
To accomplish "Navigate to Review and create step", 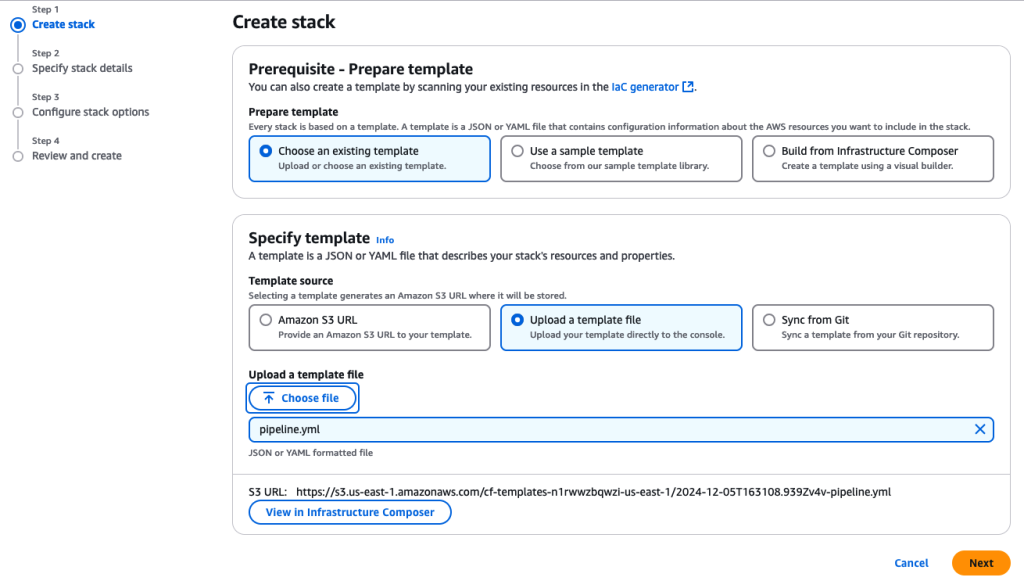I will click(x=75, y=156).
